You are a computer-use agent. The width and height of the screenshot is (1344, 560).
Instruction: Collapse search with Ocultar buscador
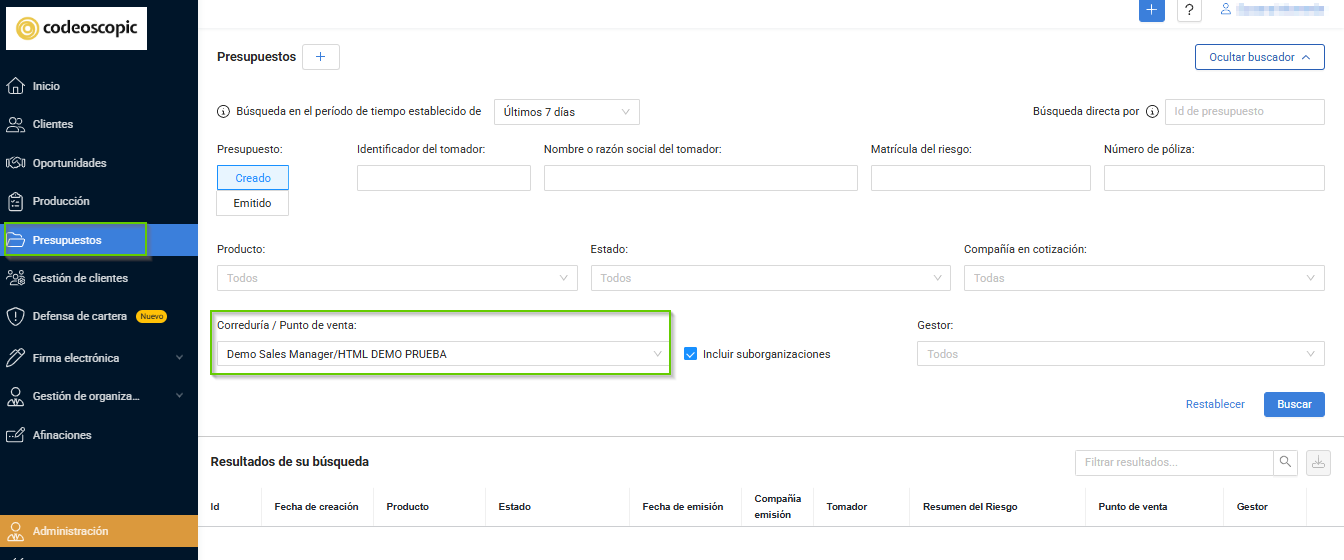(1260, 57)
